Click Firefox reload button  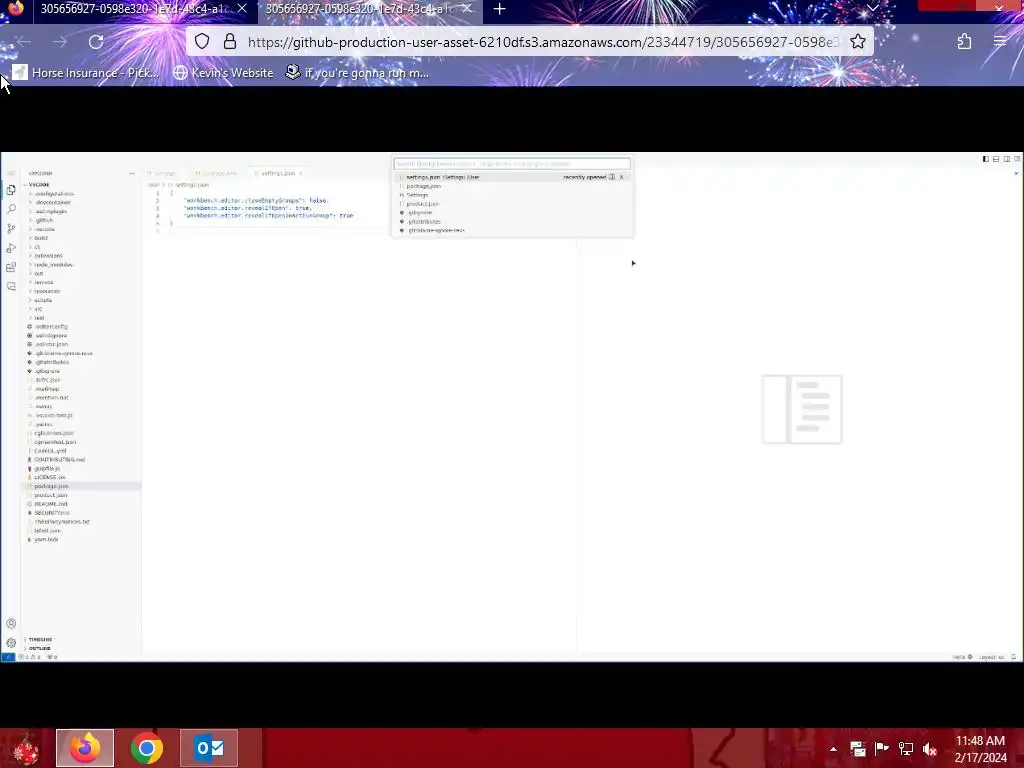(96, 42)
